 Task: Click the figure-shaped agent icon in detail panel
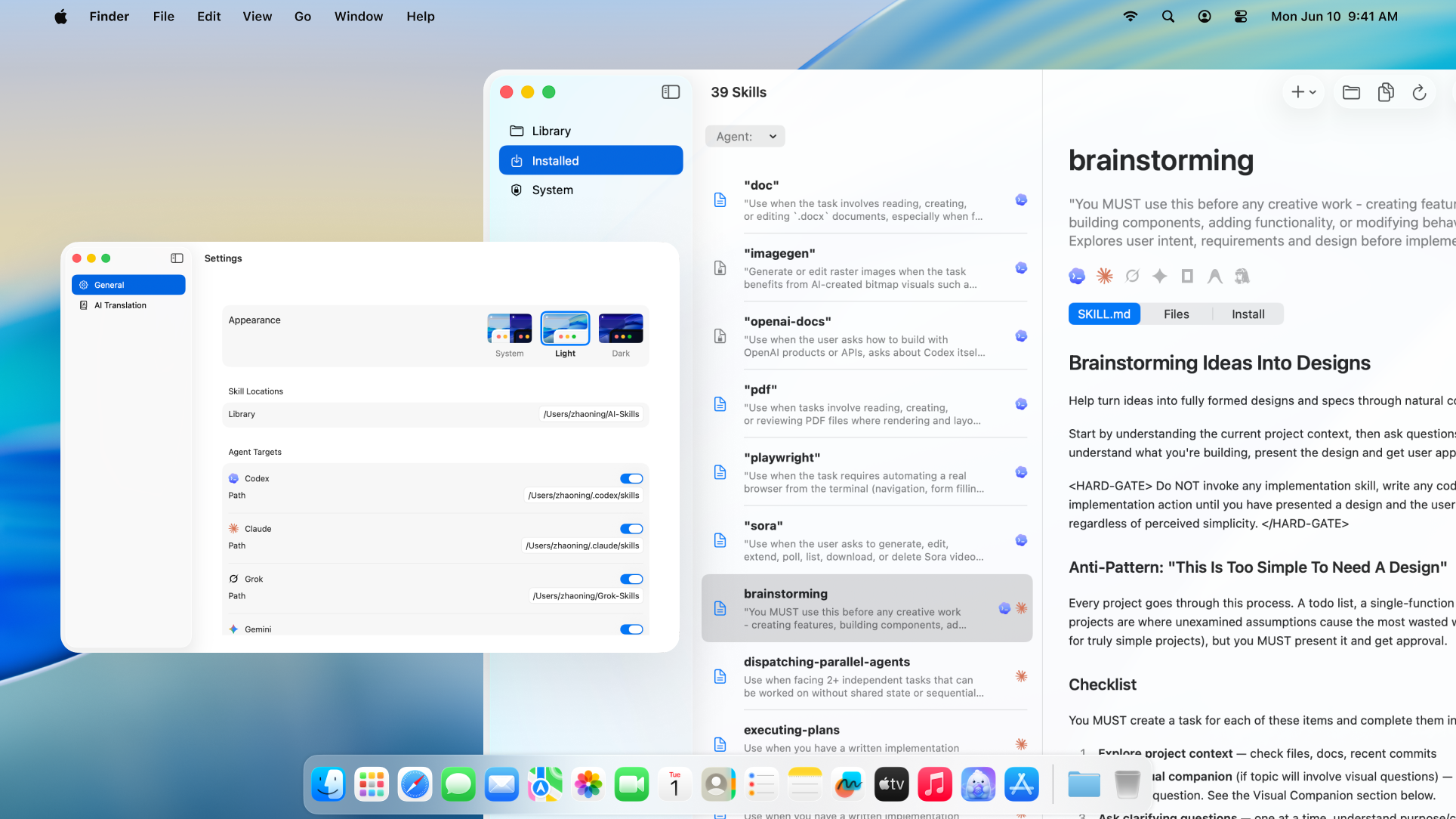click(x=1242, y=276)
